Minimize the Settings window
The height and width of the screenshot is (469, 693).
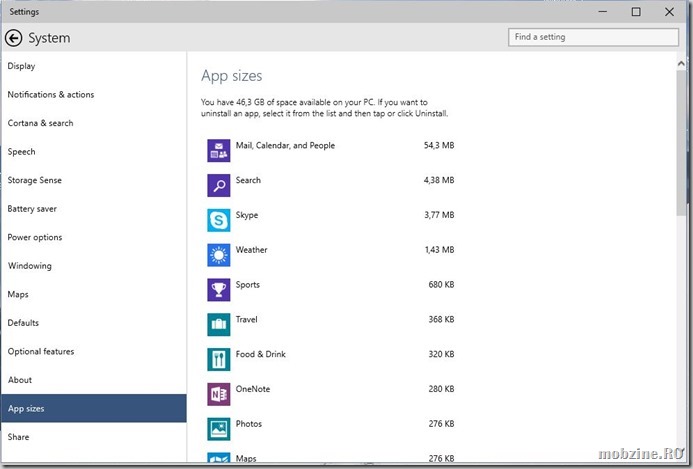click(603, 11)
